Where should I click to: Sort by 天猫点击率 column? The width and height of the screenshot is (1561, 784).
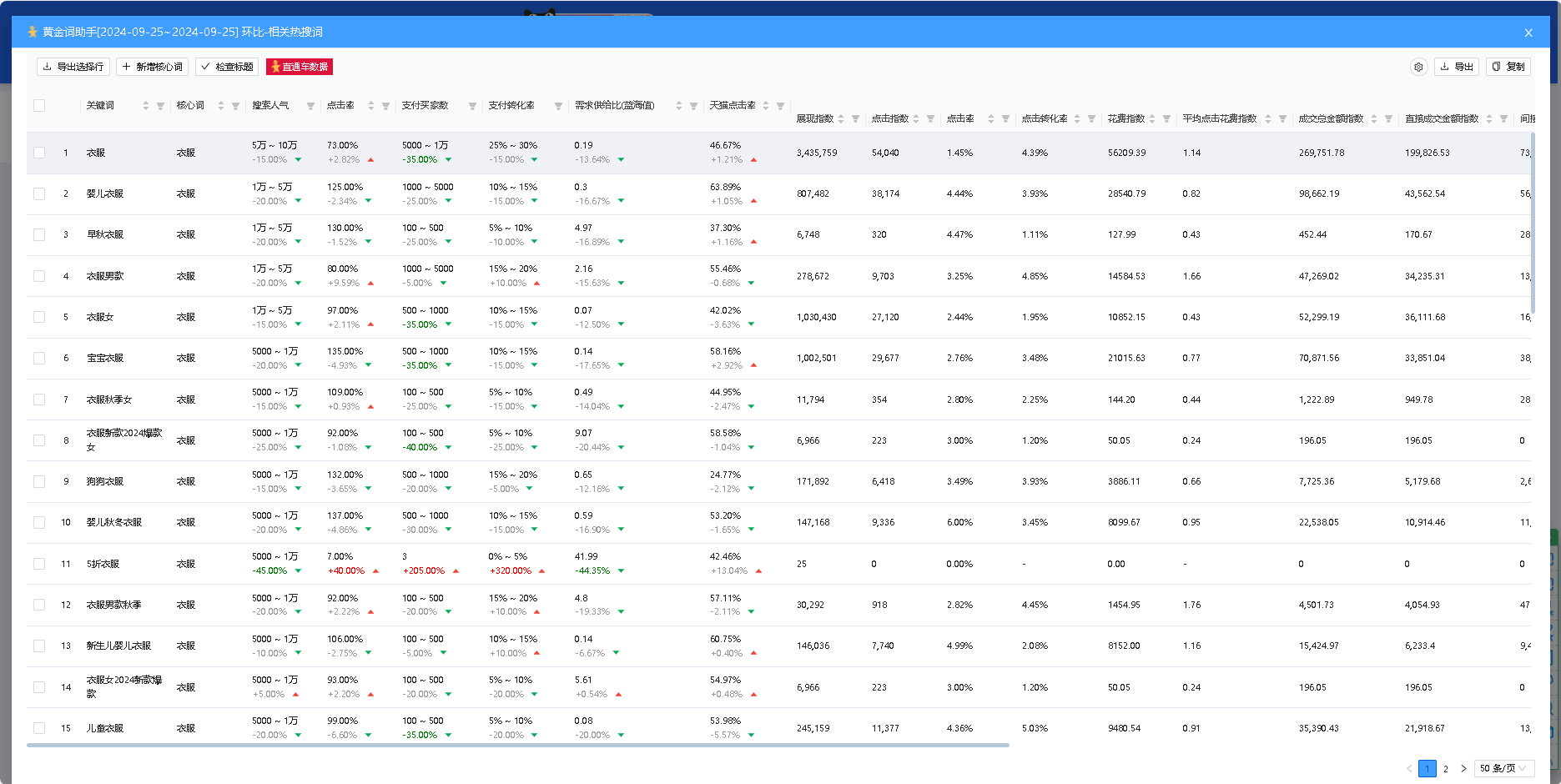click(766, 106)
